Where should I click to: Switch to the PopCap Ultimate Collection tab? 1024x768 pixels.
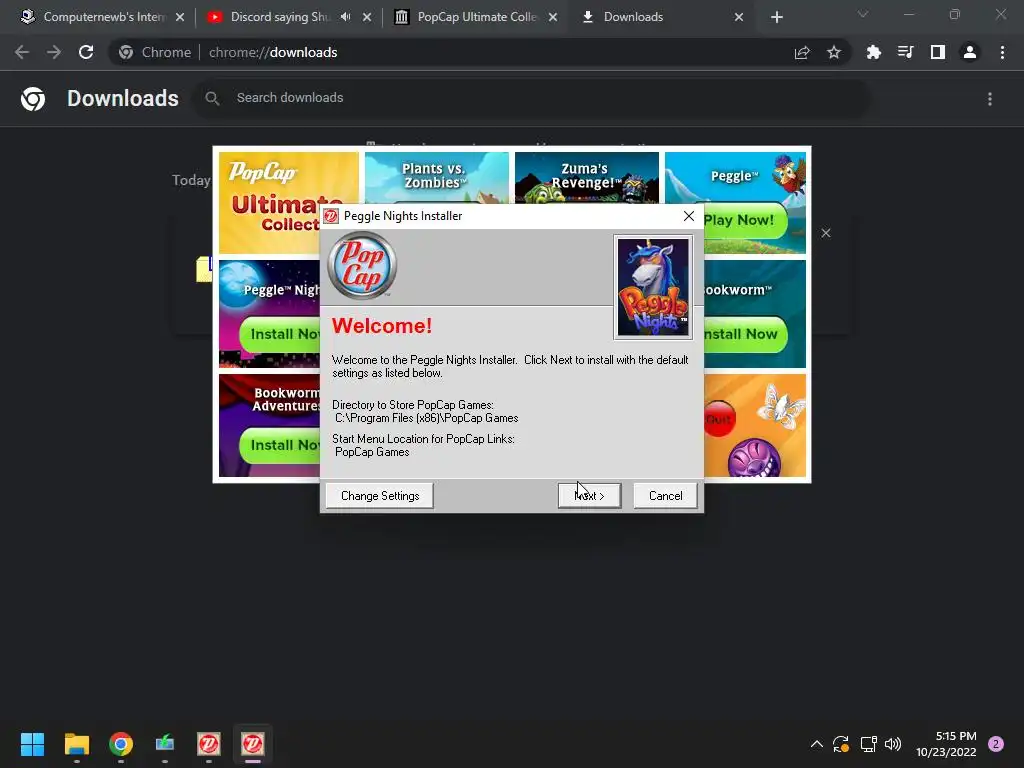point(475,17)
